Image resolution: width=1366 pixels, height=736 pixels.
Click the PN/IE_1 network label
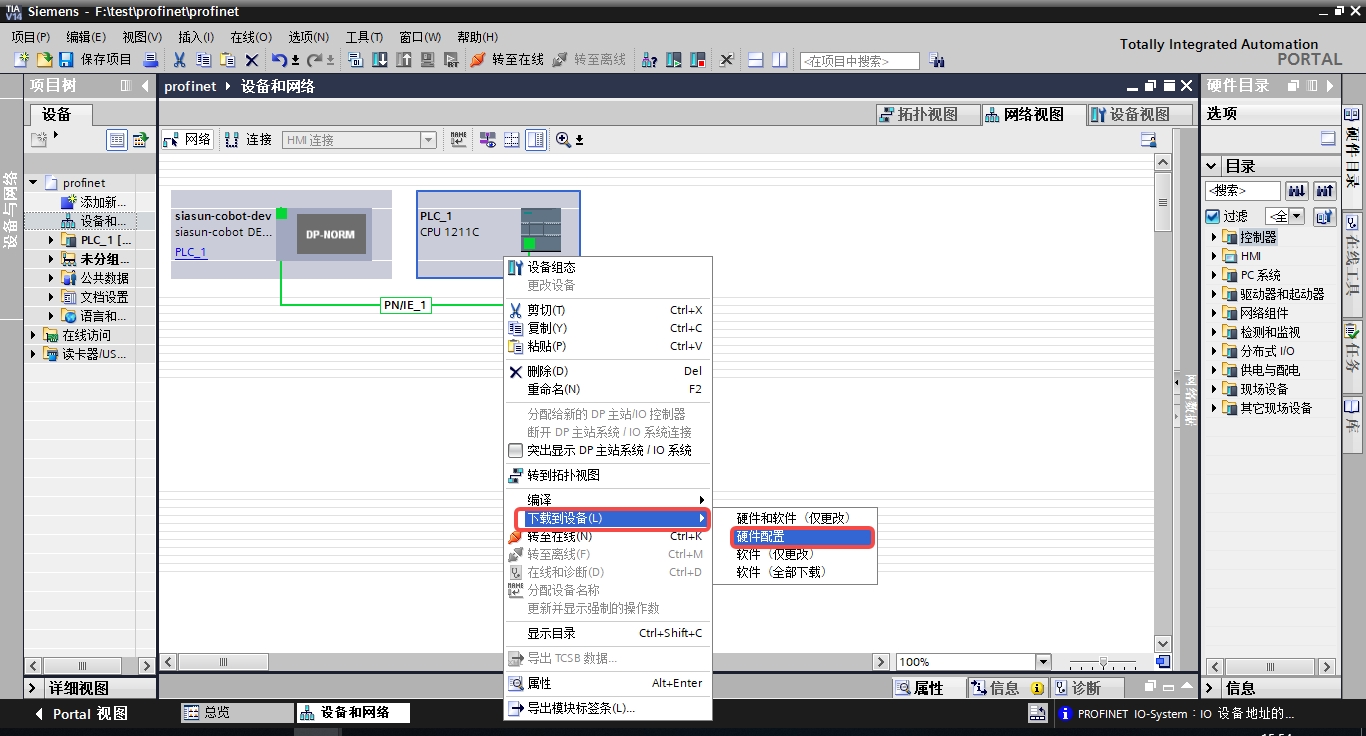(x=406, y=305)
